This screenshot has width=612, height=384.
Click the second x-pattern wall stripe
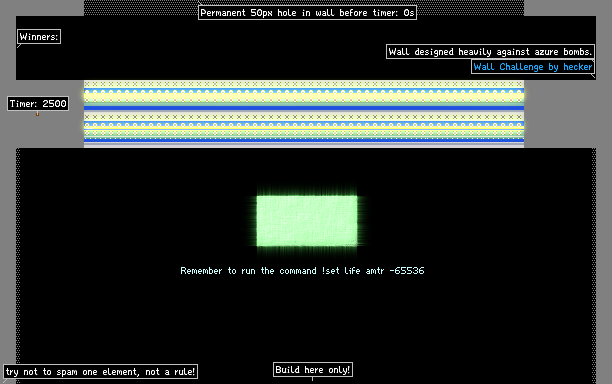(304, 117)
